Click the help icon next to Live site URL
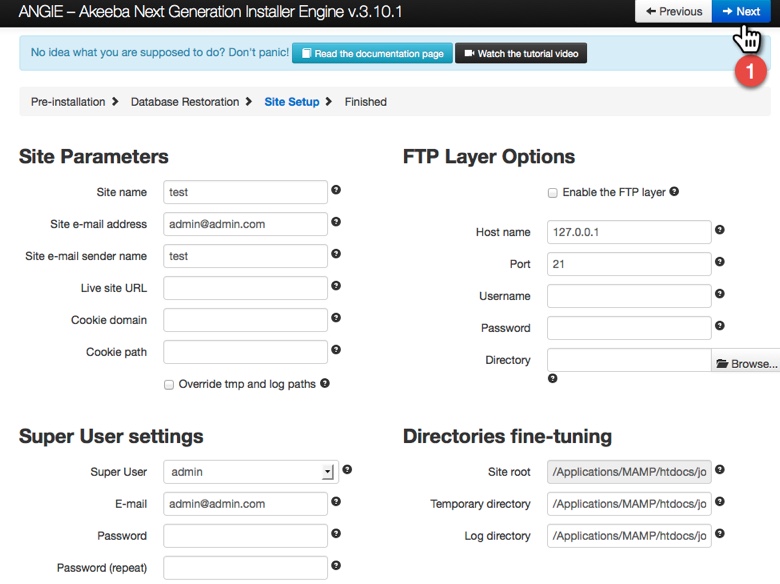Screen dimensions: 780x584 336,286
